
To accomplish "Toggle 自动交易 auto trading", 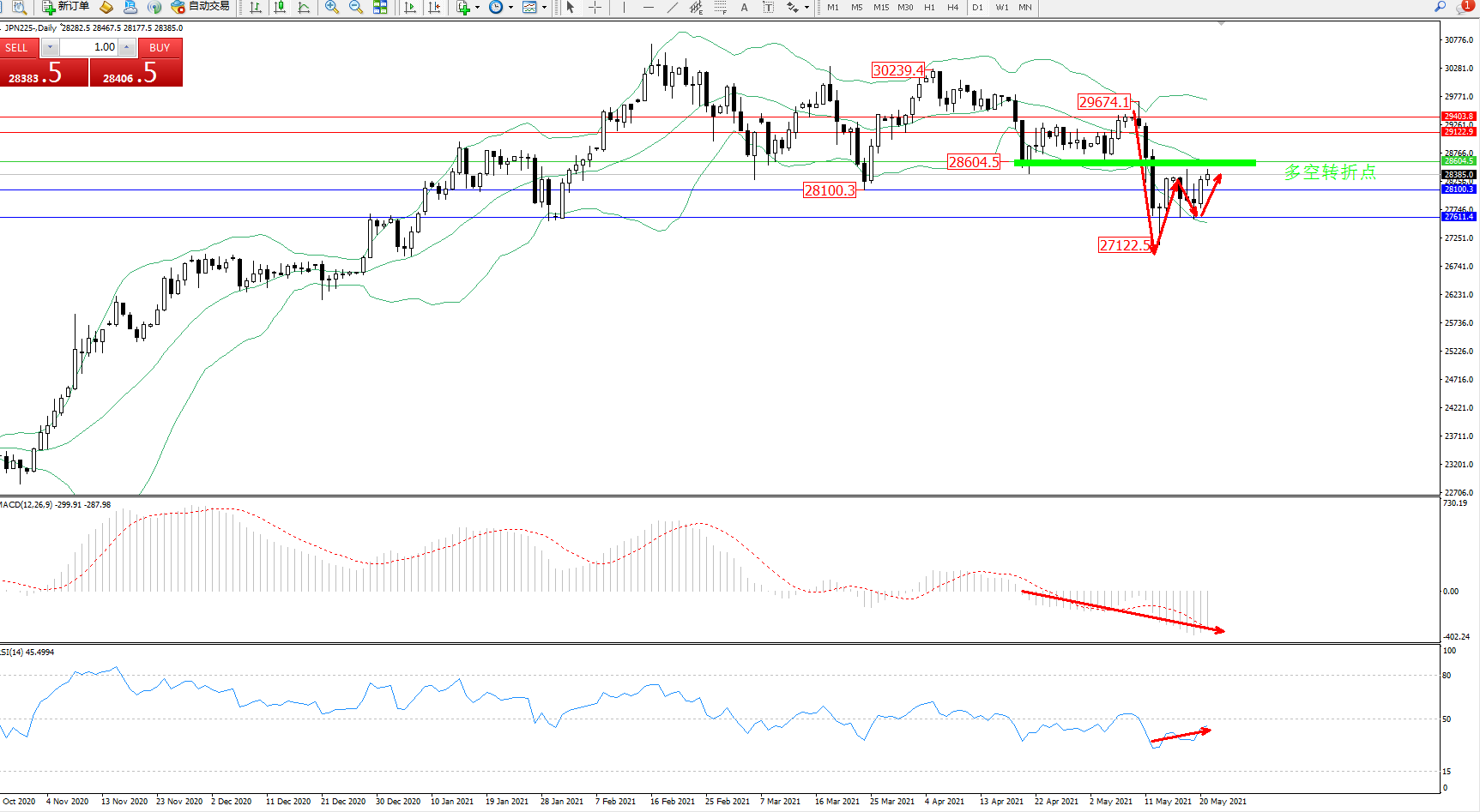I will tap(201, 7).
